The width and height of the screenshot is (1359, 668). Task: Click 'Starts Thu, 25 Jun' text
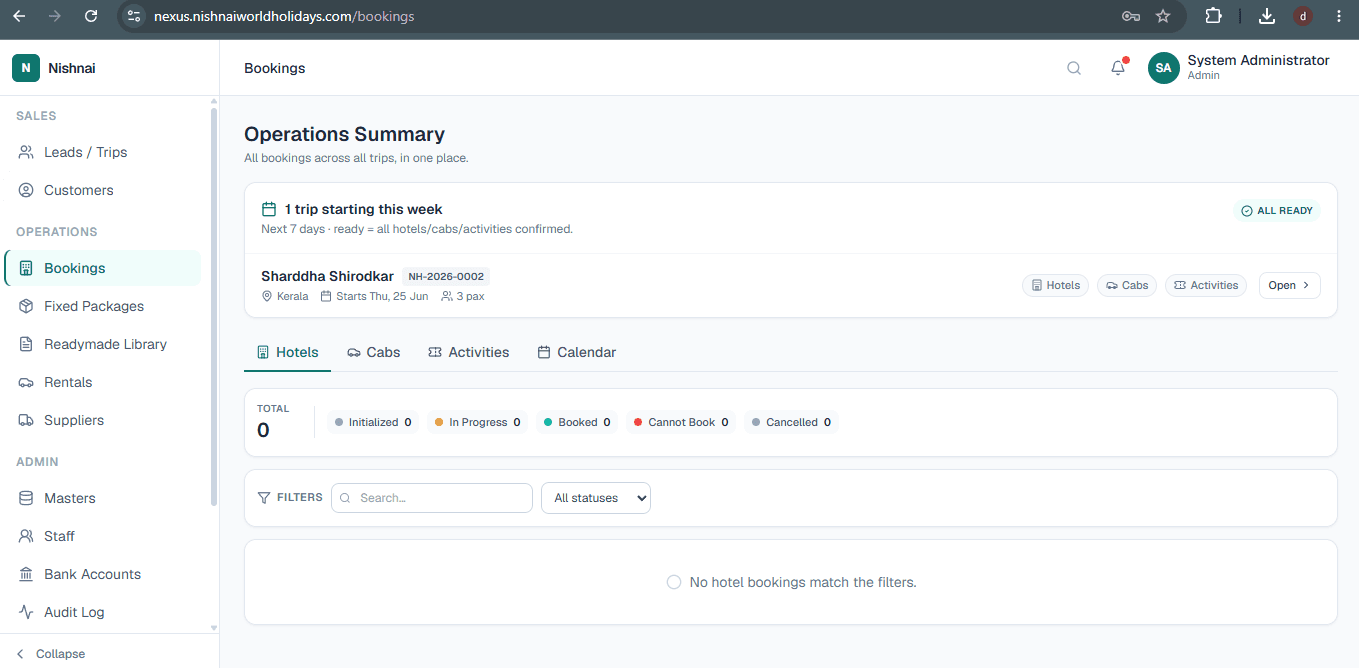click(382, 296)
